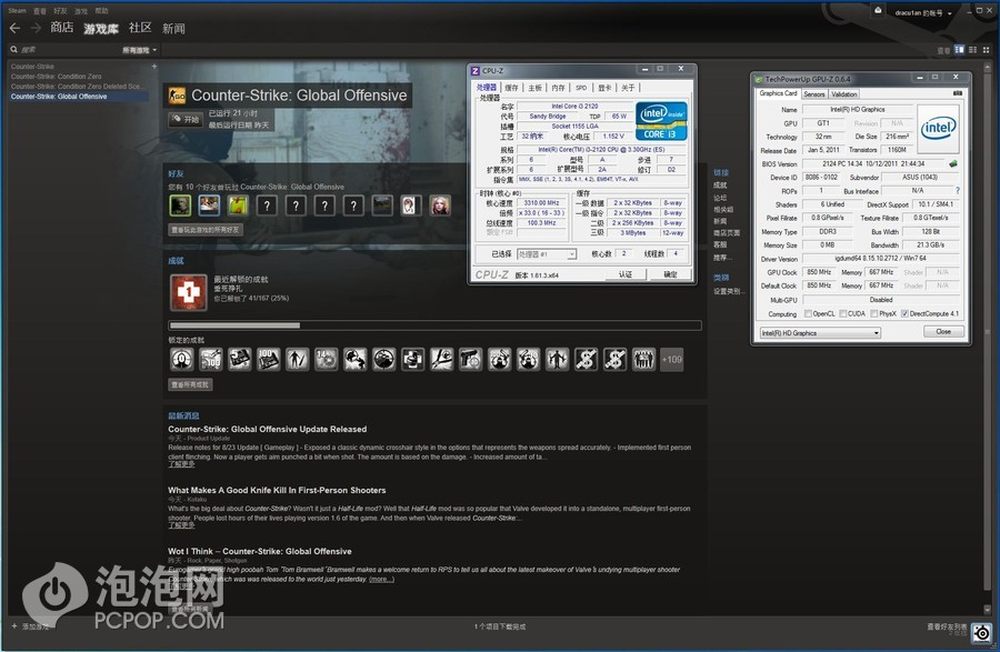Go to the 社区 community section

tap(140, 27)
